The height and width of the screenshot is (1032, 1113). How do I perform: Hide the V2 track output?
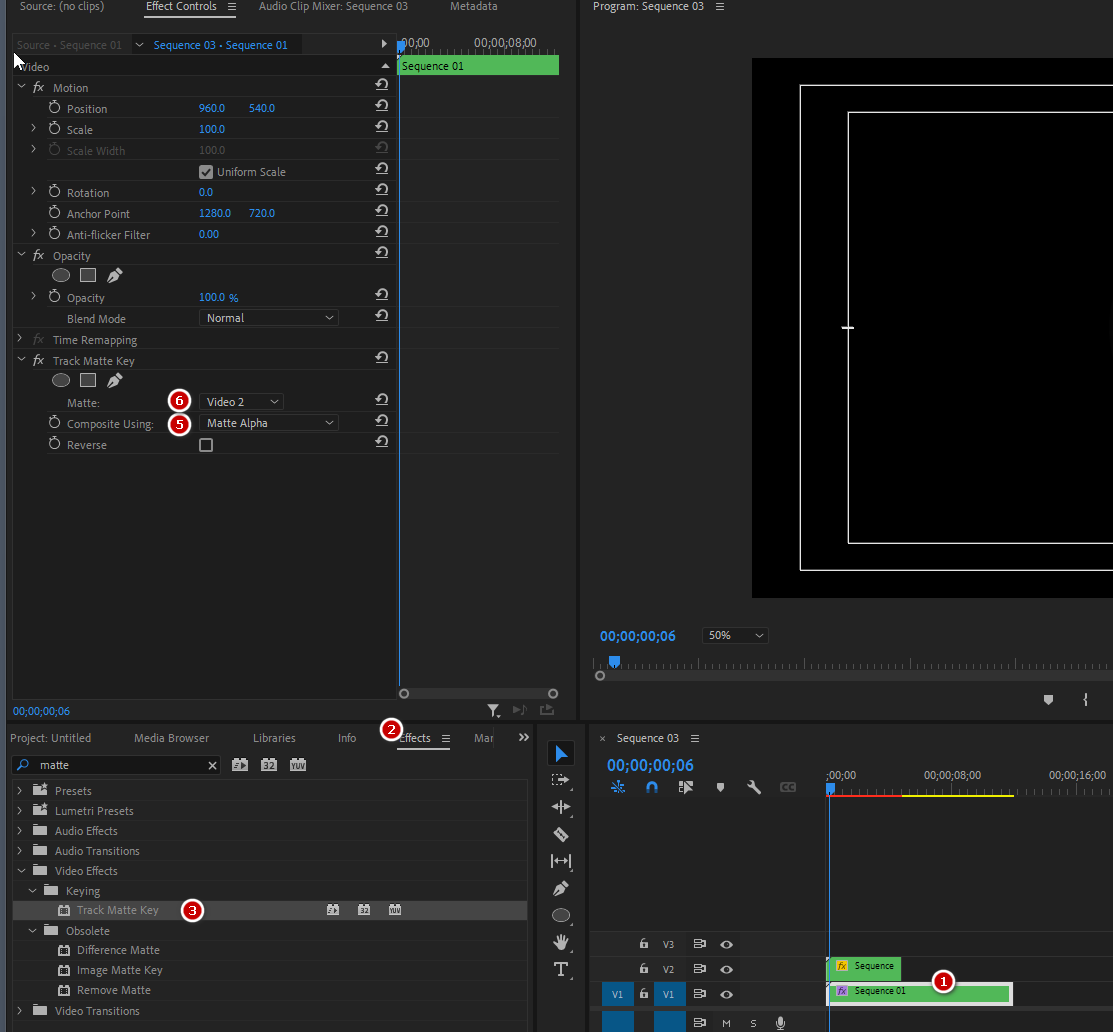(727, 969)
